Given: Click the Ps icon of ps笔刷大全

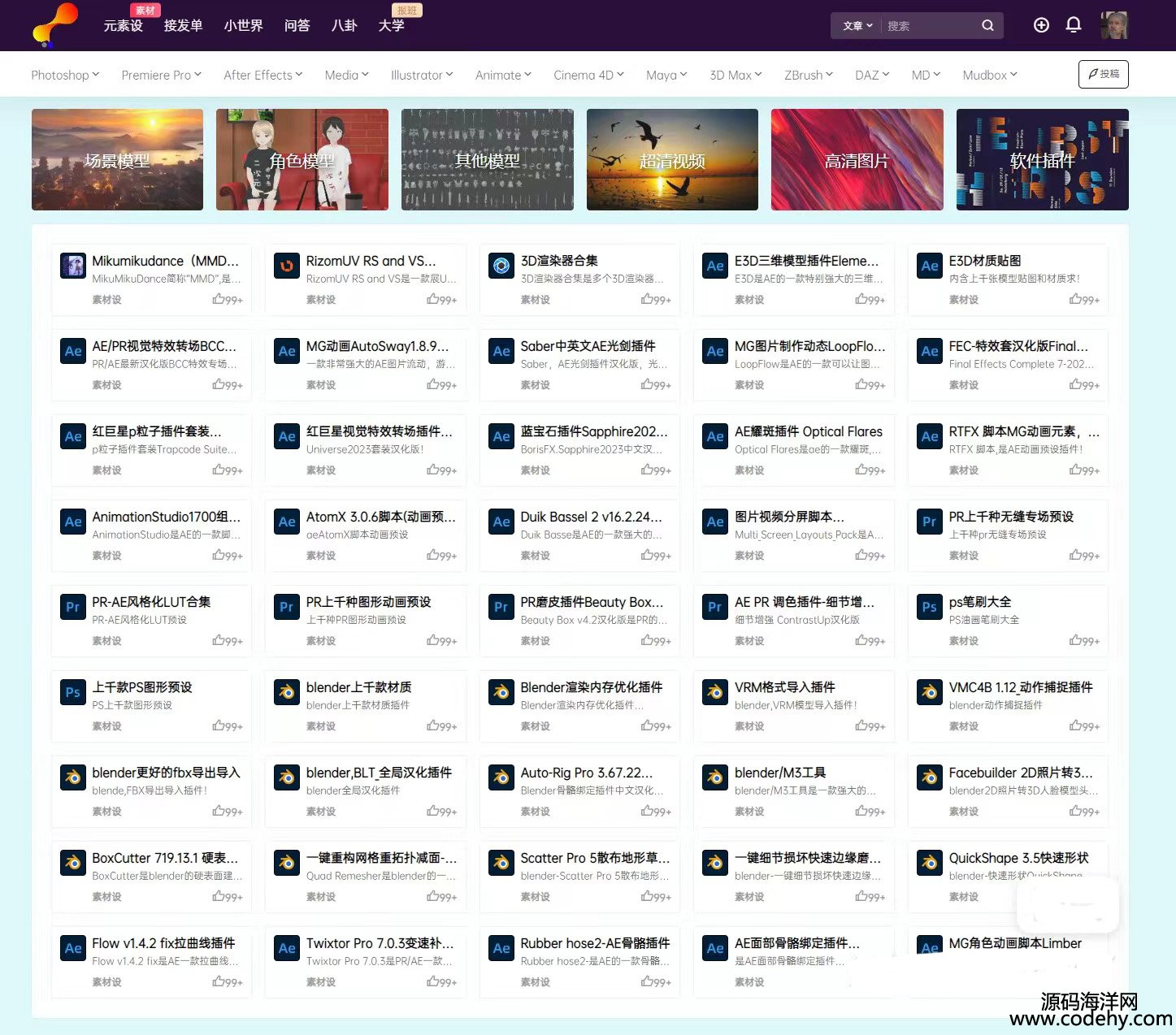Looking at the screenshot, I should [x=930, y=607].
